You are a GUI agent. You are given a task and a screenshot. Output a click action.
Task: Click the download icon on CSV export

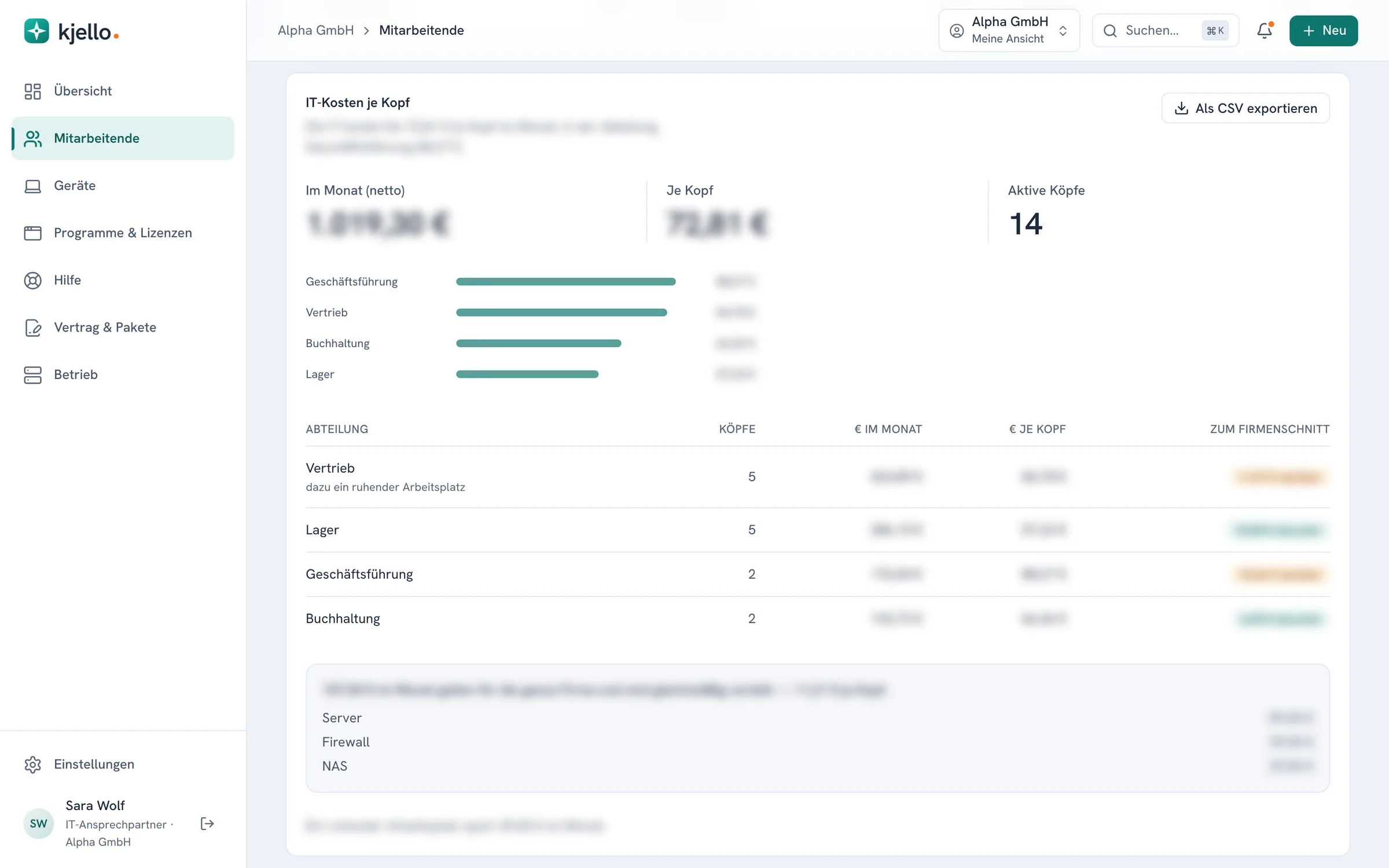tap(1181, 108)
